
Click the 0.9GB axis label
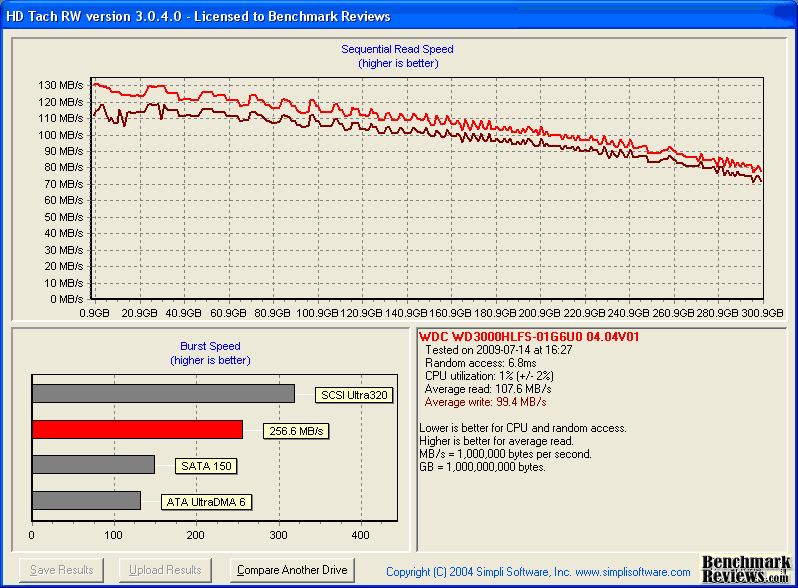pos(94,313)
